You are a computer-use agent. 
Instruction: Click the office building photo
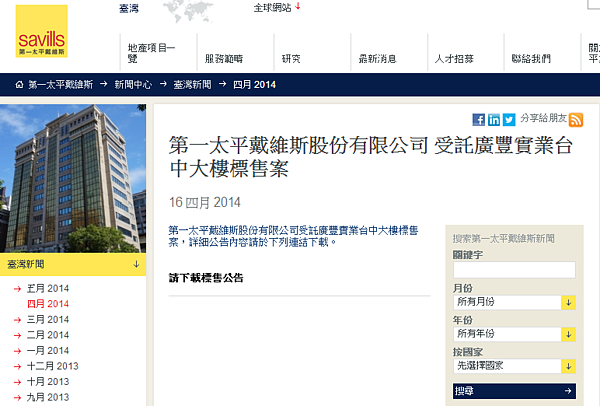pos(73,178)
